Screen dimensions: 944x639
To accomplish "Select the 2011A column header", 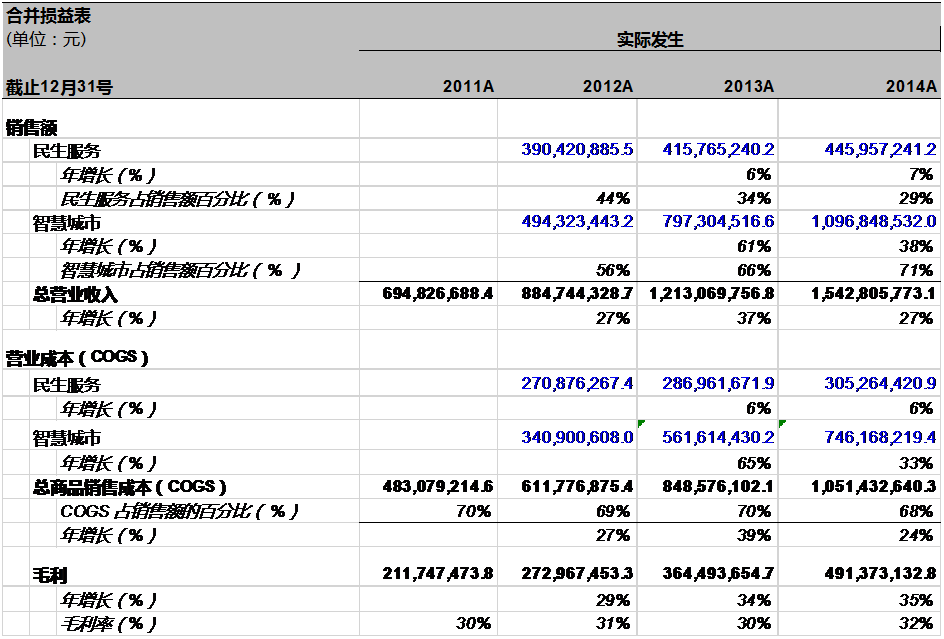I will click(468, 87).
